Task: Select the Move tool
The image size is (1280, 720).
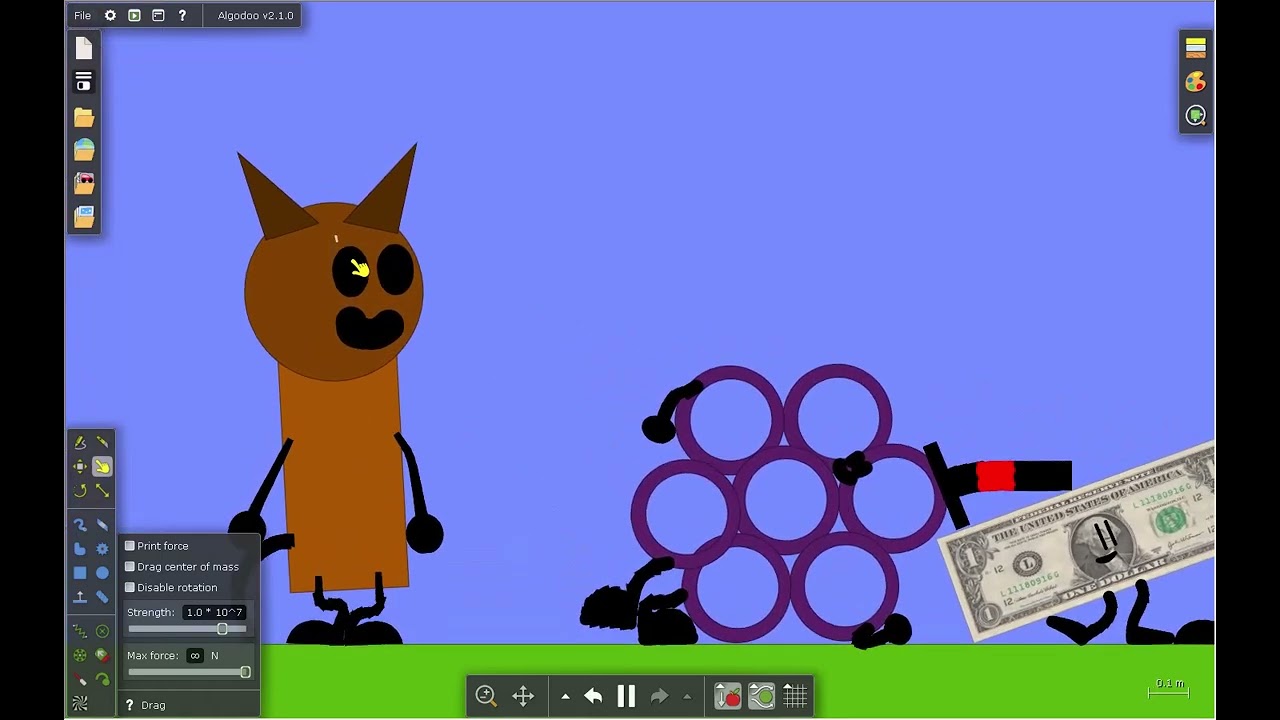Action: click(x=80, y=466)
